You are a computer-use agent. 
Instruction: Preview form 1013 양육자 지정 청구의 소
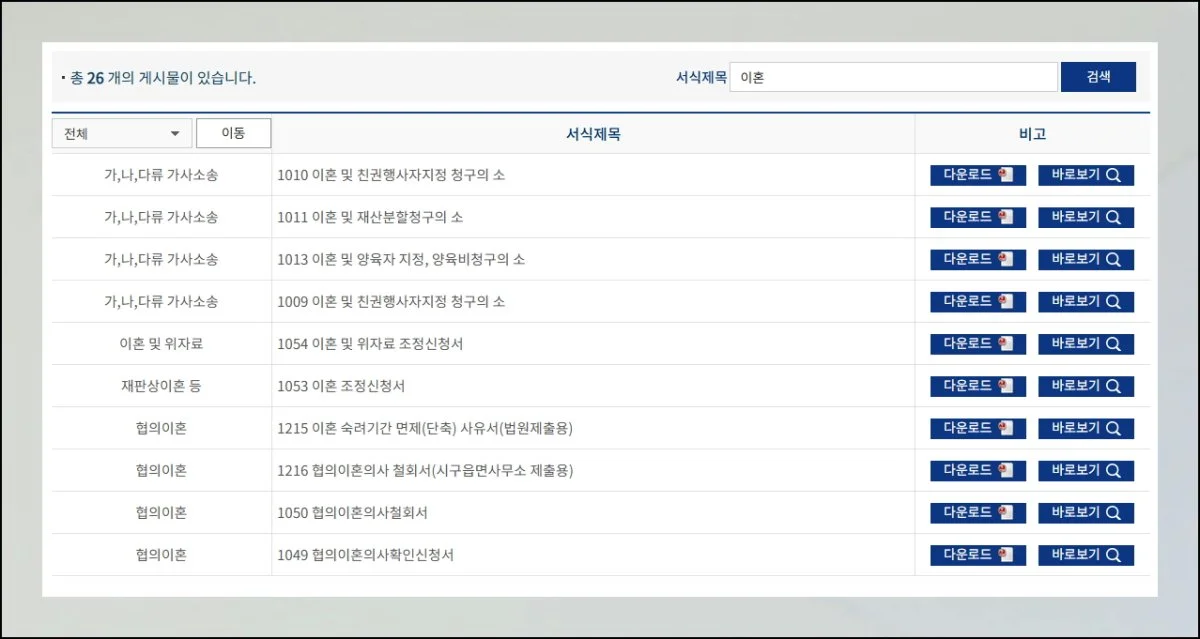(x=1085, y=259)
